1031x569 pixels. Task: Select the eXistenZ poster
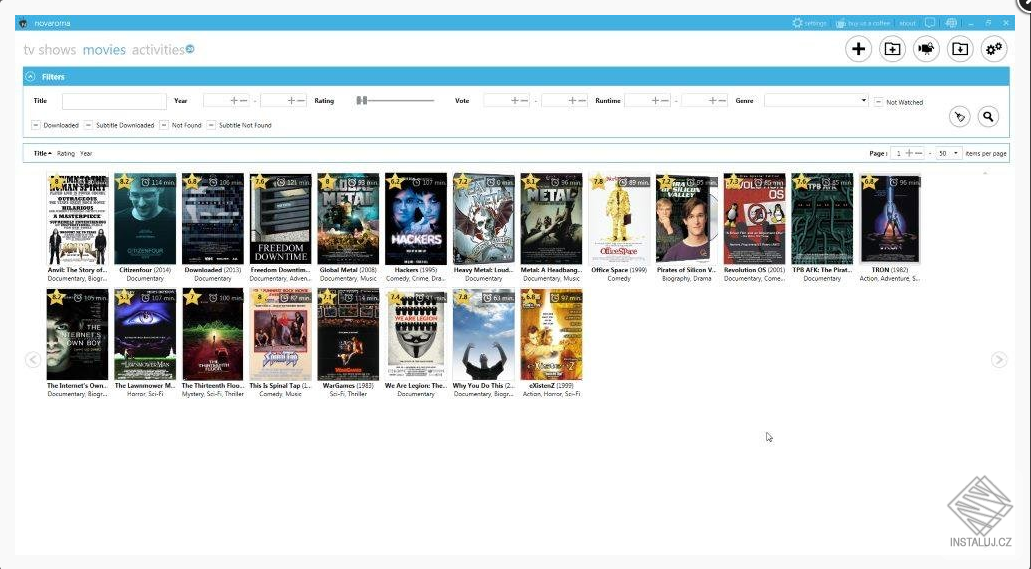(x=551, y=335)
